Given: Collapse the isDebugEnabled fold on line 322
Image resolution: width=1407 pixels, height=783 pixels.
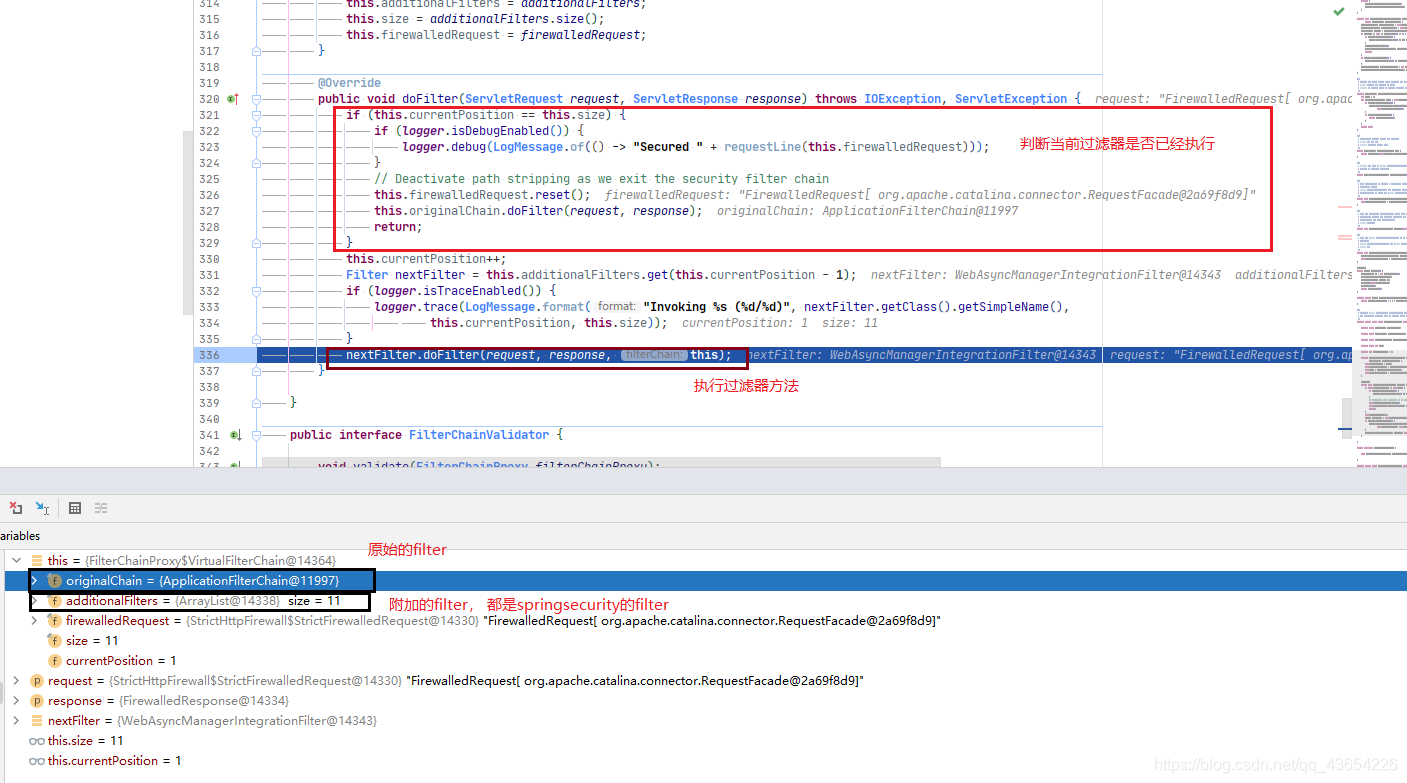Looking at the screenshot, I should tap(257, 131).
